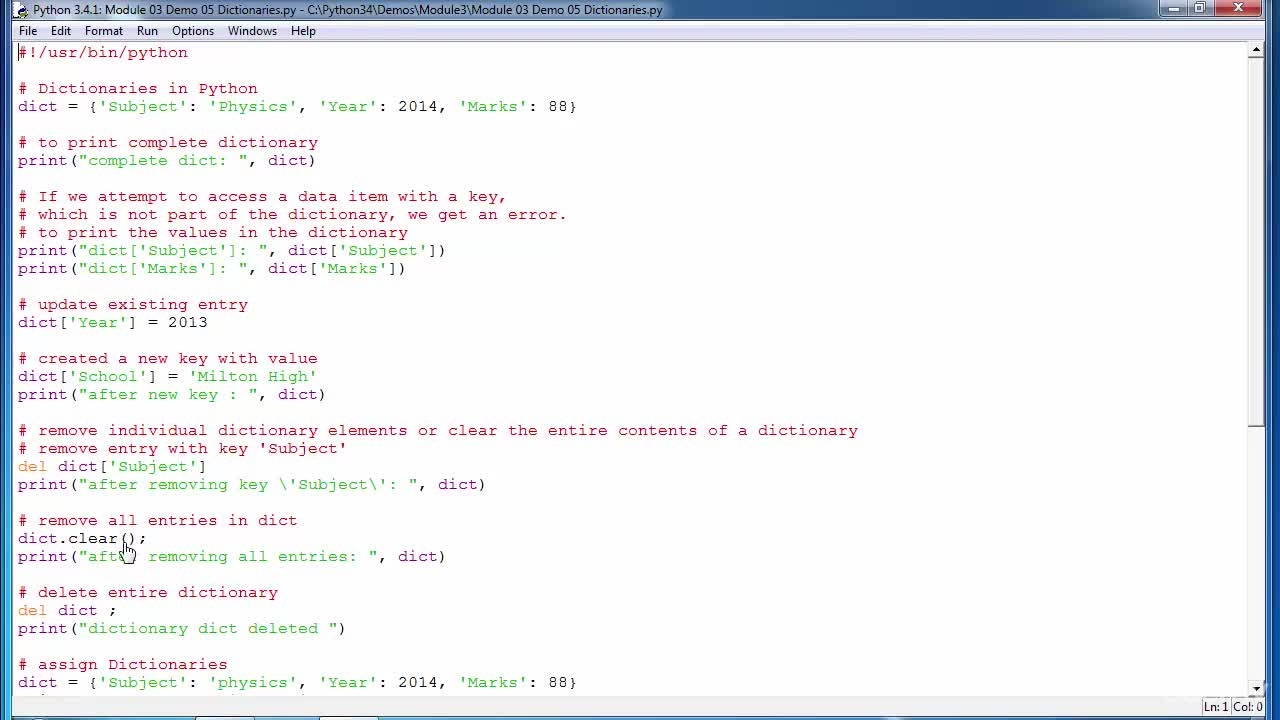Image resolution: width=1280 pixels, height=720 pixels.
Task: Click the '# Dictionaries in Python' comment
Action: (x=138, y=89)
